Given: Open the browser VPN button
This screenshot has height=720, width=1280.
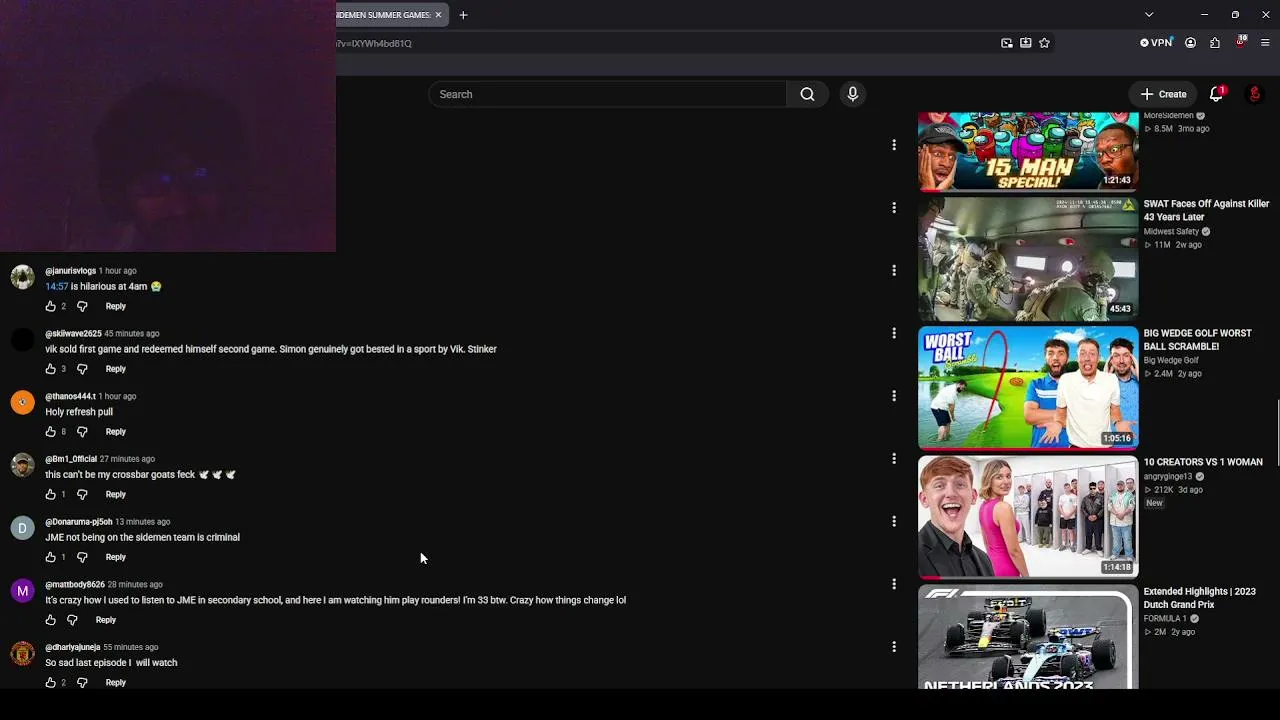Looking at the screenshot, I should click(1156, 43).
